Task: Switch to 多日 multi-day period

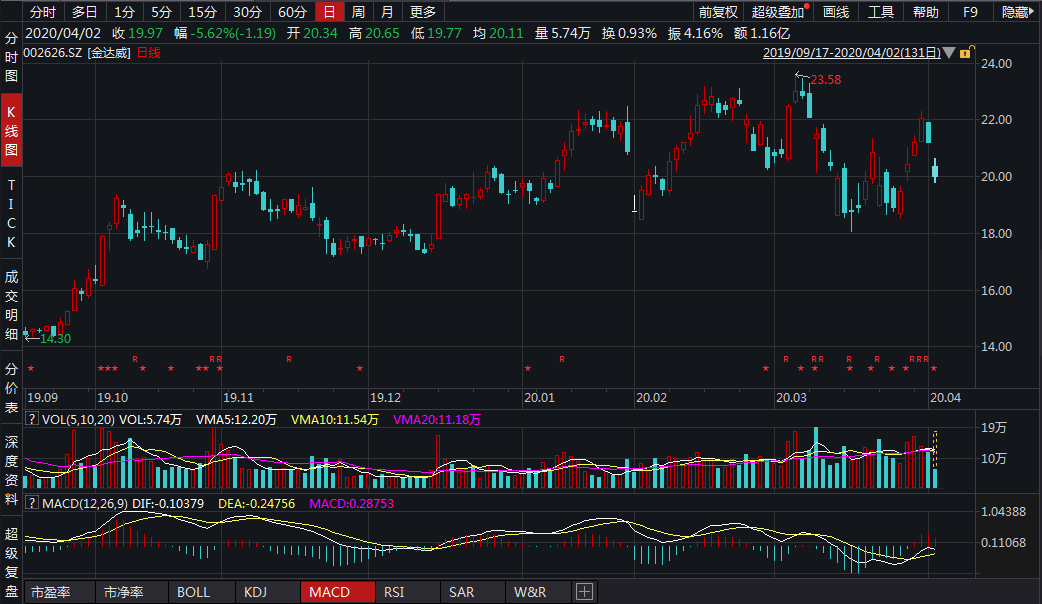Action: click(84, 12)
